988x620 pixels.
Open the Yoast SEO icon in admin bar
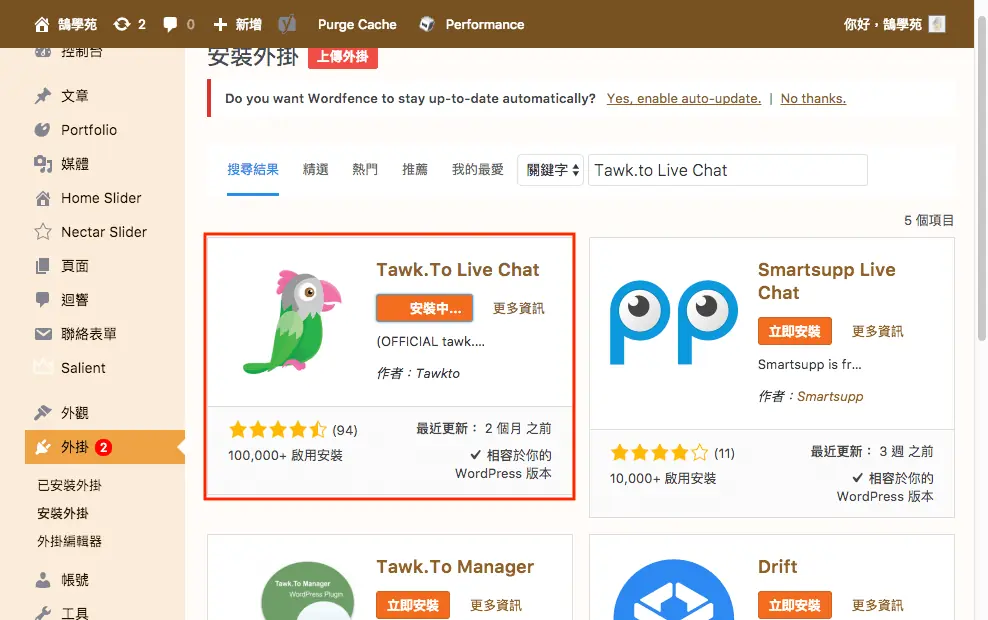coord(287,24)
